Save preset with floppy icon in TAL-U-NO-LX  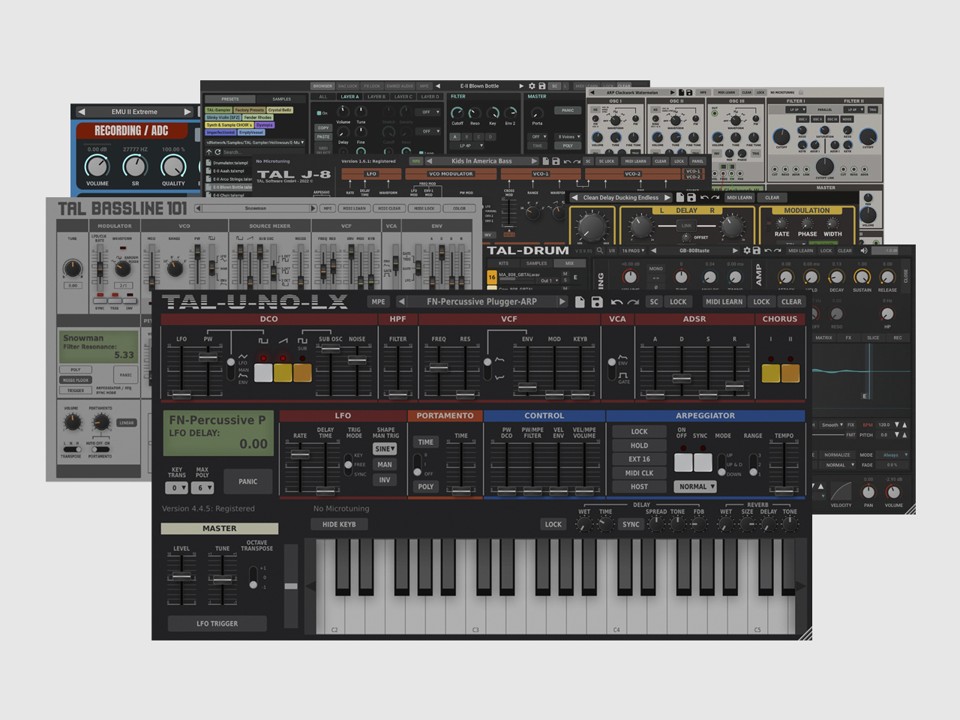pyautogui.click(x=596, y=302)
